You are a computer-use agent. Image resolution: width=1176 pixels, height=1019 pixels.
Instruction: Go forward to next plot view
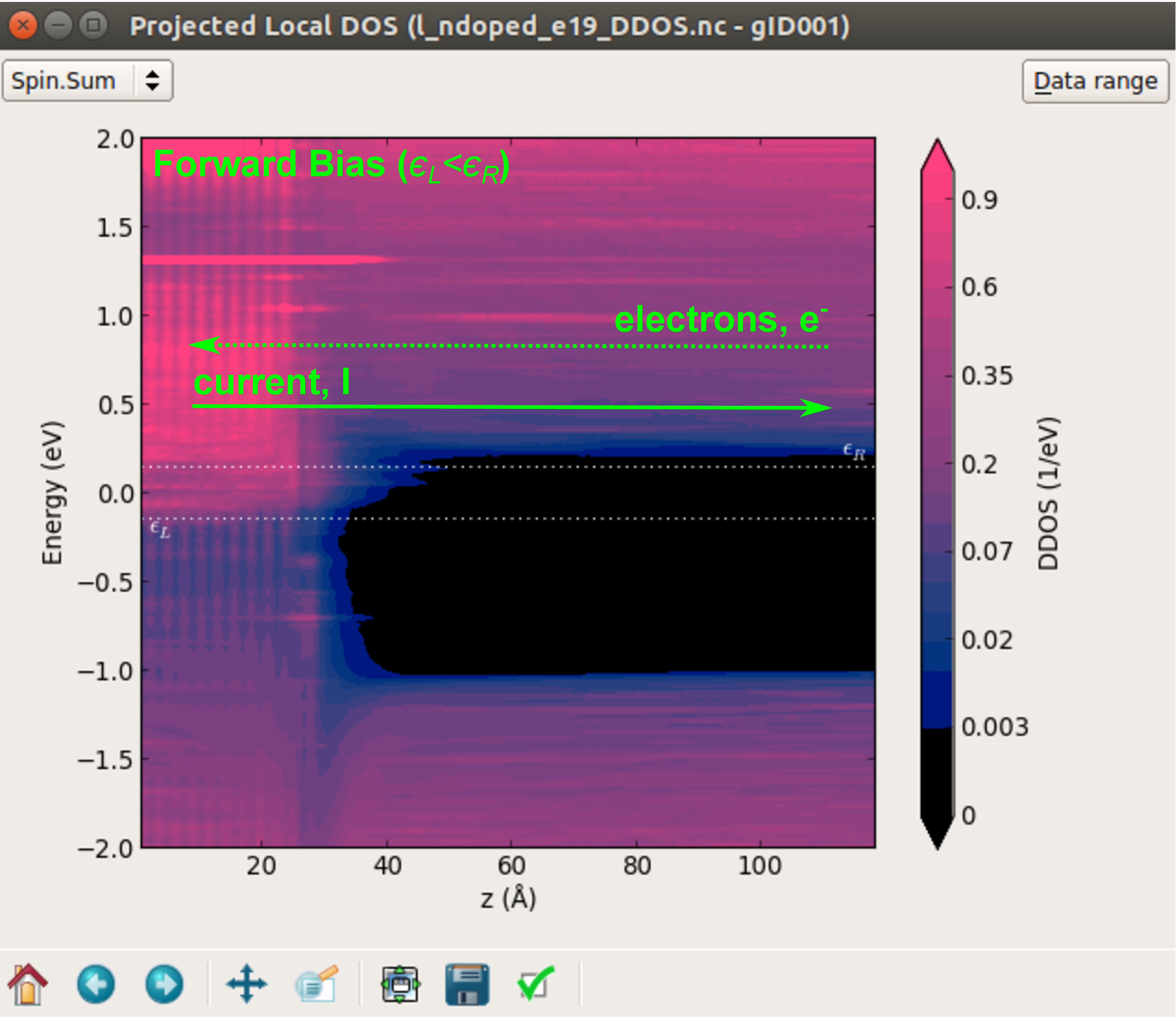pos(164,984)
